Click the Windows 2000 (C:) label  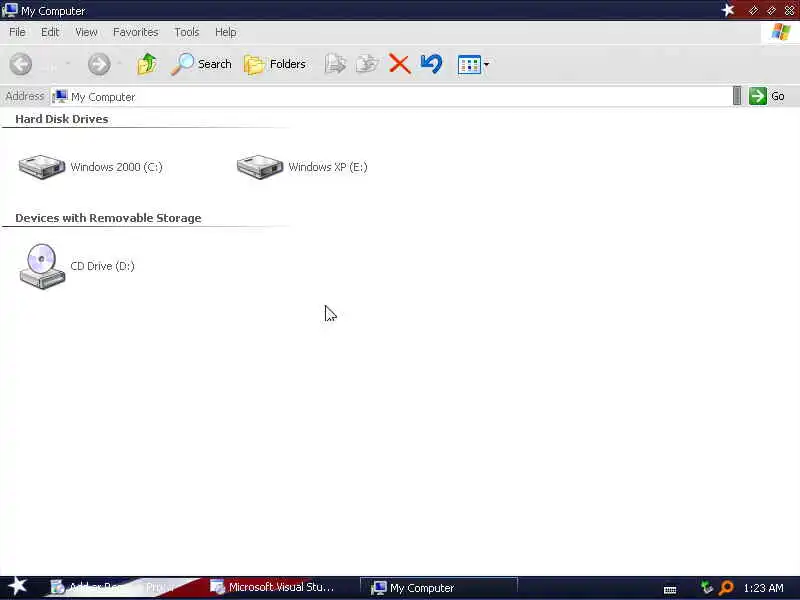pyautogui.click(x=116, y=167)
